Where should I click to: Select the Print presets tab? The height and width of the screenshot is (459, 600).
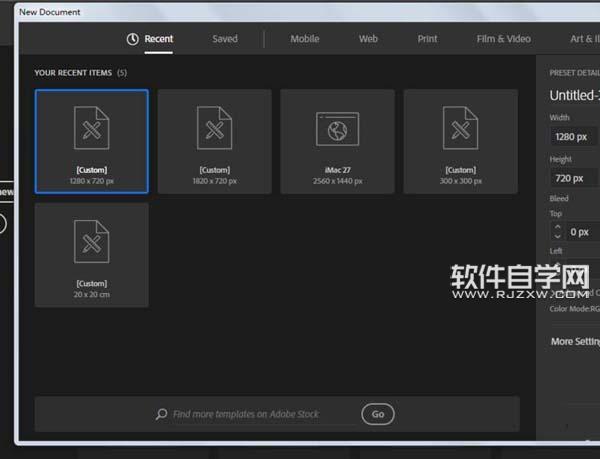pos(427,39)
